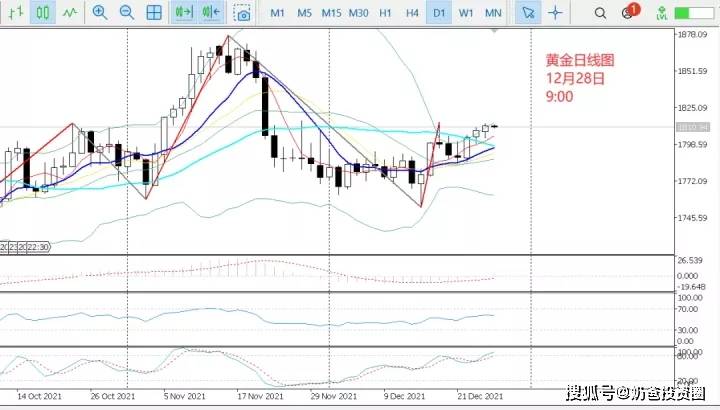720x410 pixels.
Task: Click the red 黄金日线图 chart annotation
Action: (579, 60)
